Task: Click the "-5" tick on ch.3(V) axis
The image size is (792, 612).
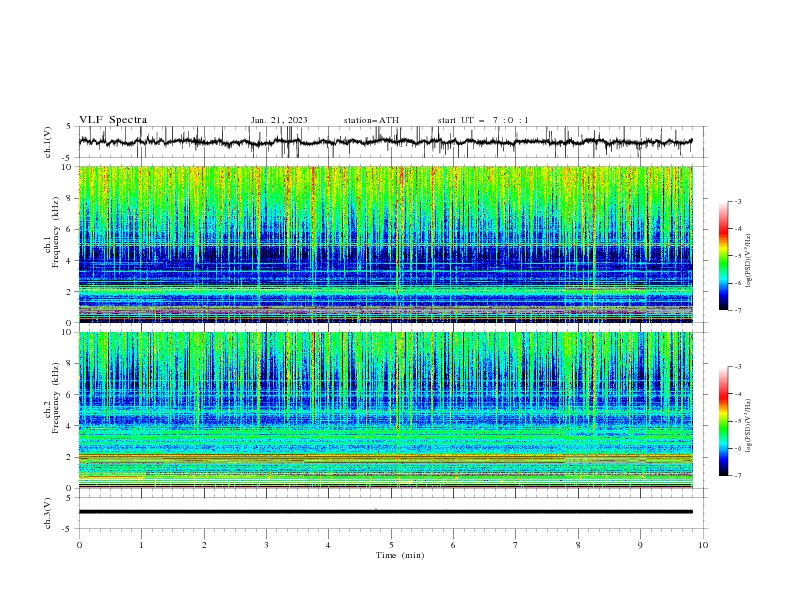Action: 68,529
